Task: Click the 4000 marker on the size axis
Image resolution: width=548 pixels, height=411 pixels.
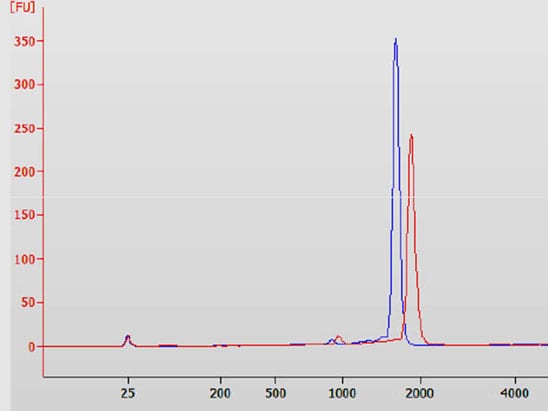Action: [514, 394]
